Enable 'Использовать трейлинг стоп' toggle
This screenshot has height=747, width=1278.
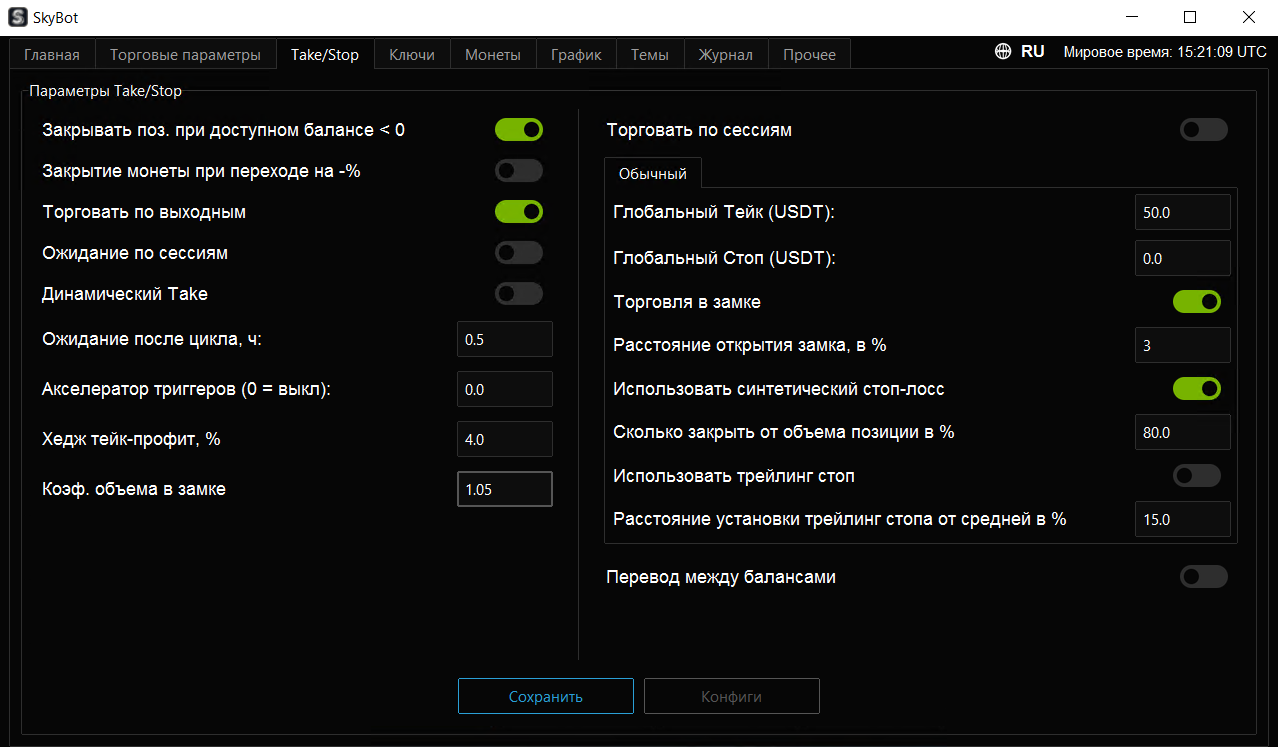pyautogui.click(x=1197, y=476)
